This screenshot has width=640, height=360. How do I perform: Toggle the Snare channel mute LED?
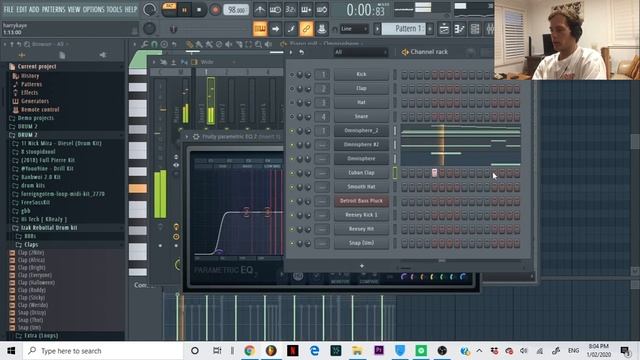(x=291, y=117)
